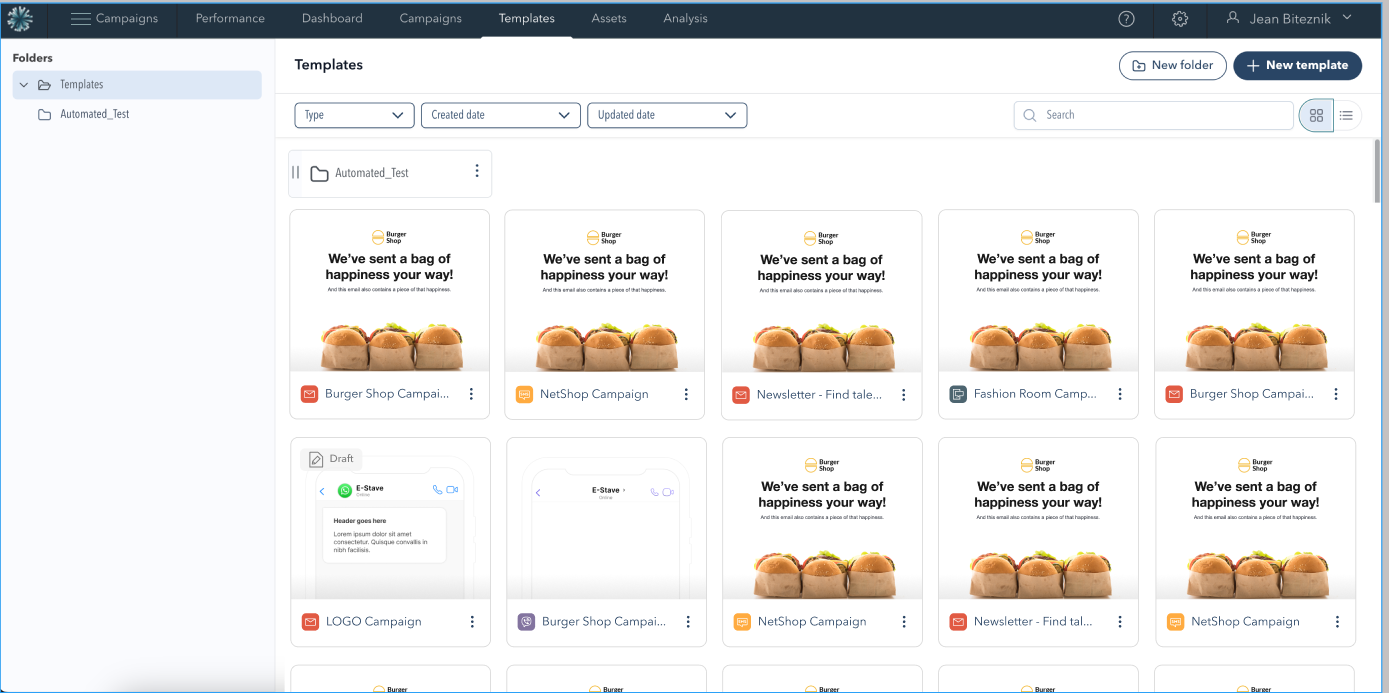Open three-dot menu for Fashion Room Campaign
The image size is (1389, 693).
pos(1120,395)
